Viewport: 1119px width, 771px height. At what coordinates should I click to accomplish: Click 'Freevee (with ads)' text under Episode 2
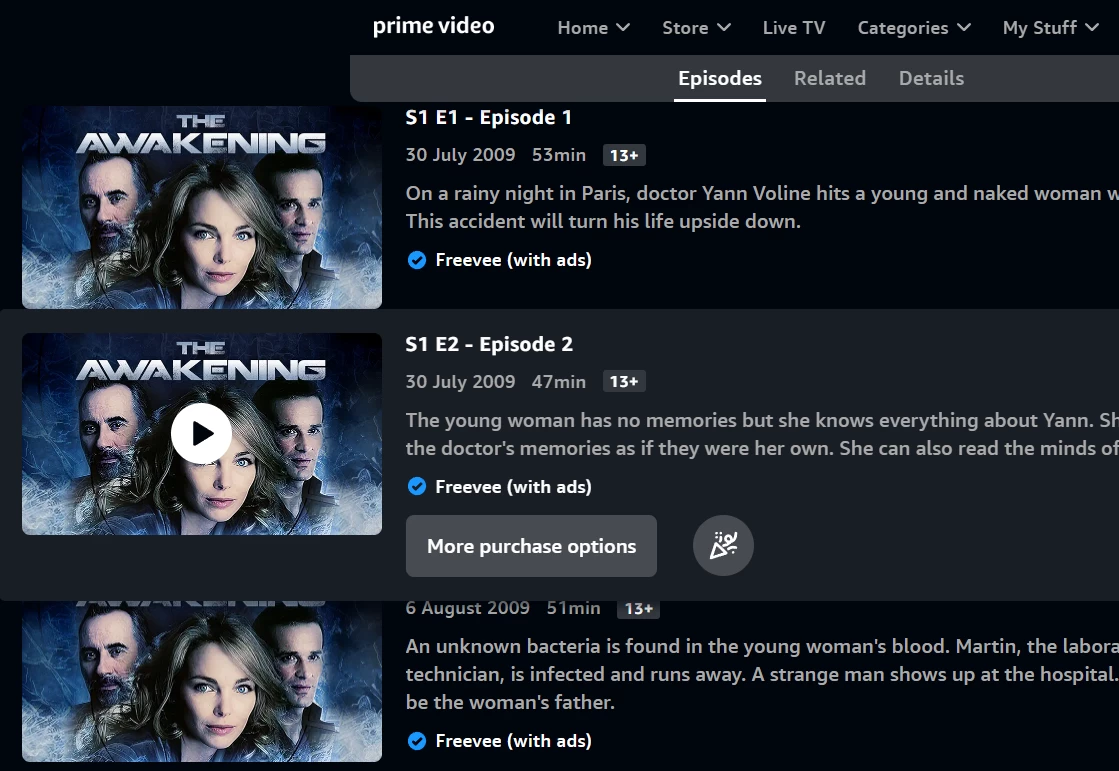coord(513,487)
